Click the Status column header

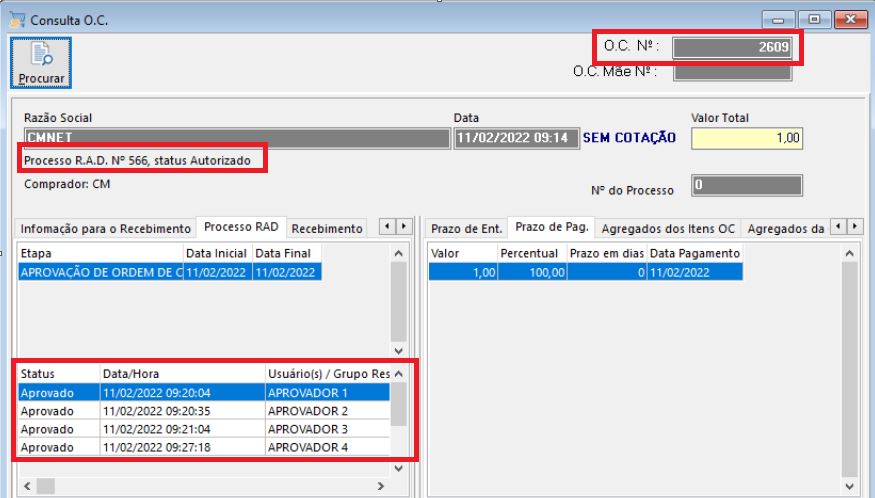pyautogui.click(x=59, y=374)
